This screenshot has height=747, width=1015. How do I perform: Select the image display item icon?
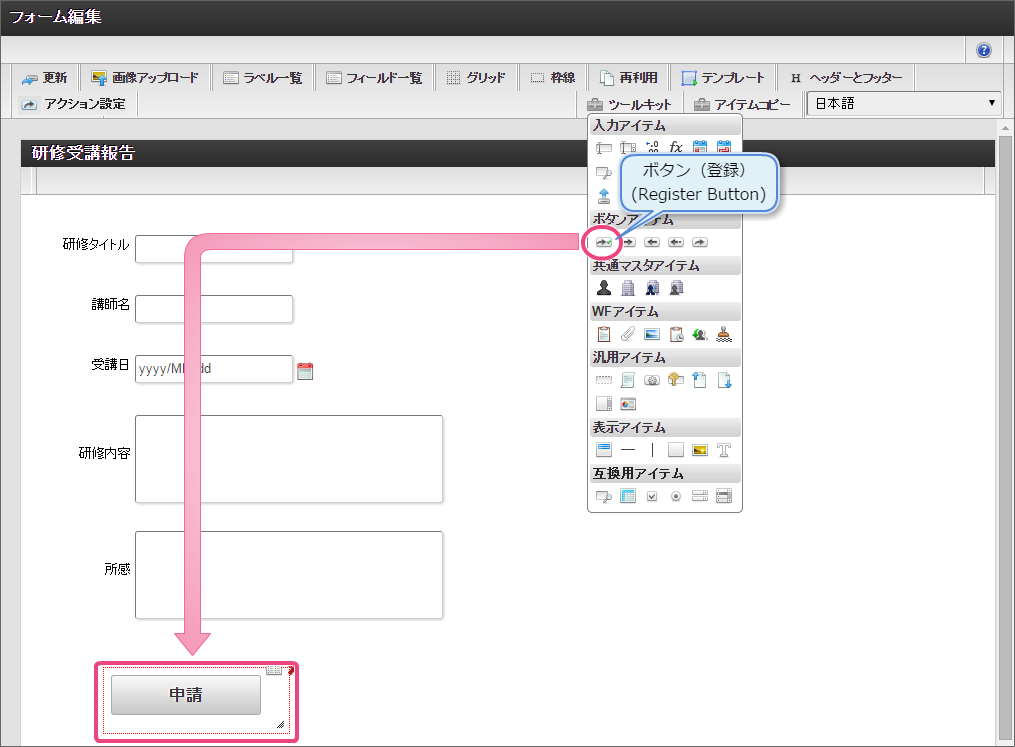700,450
